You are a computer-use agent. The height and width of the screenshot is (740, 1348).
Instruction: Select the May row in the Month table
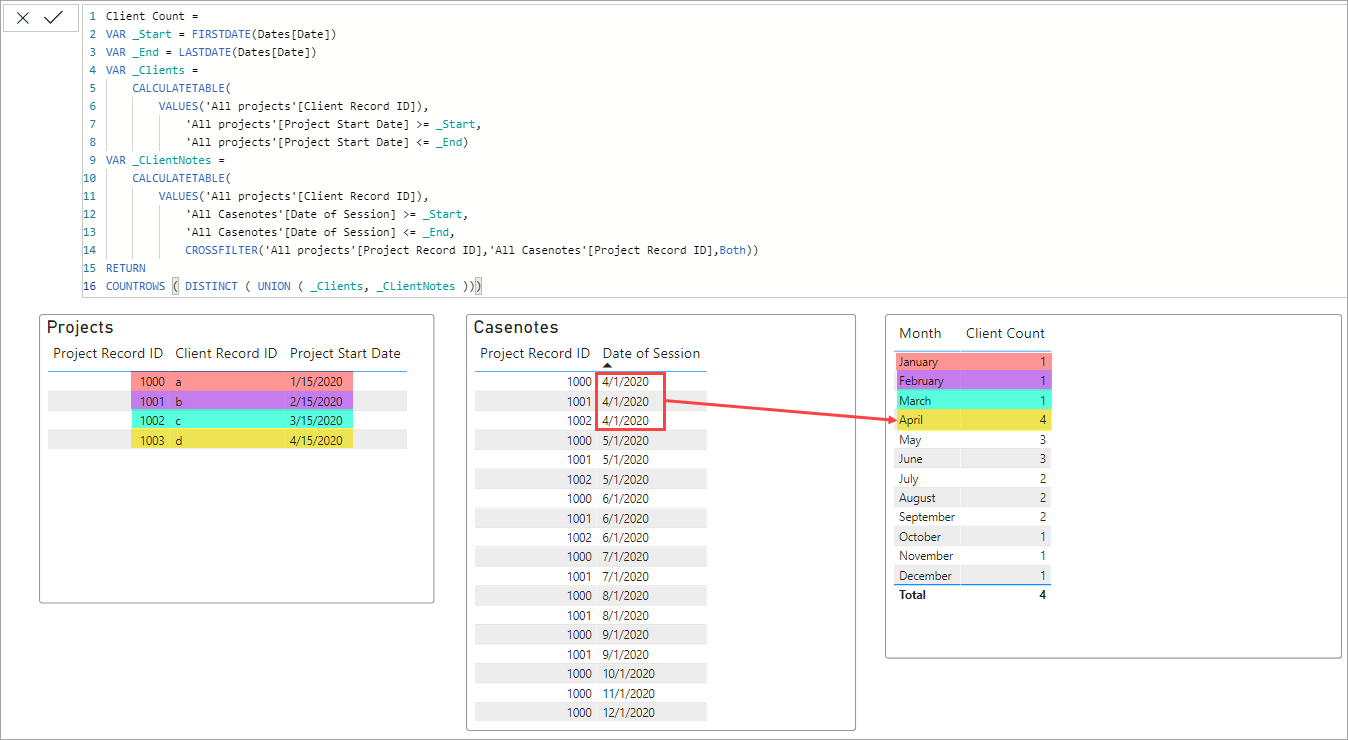[972, 440]
